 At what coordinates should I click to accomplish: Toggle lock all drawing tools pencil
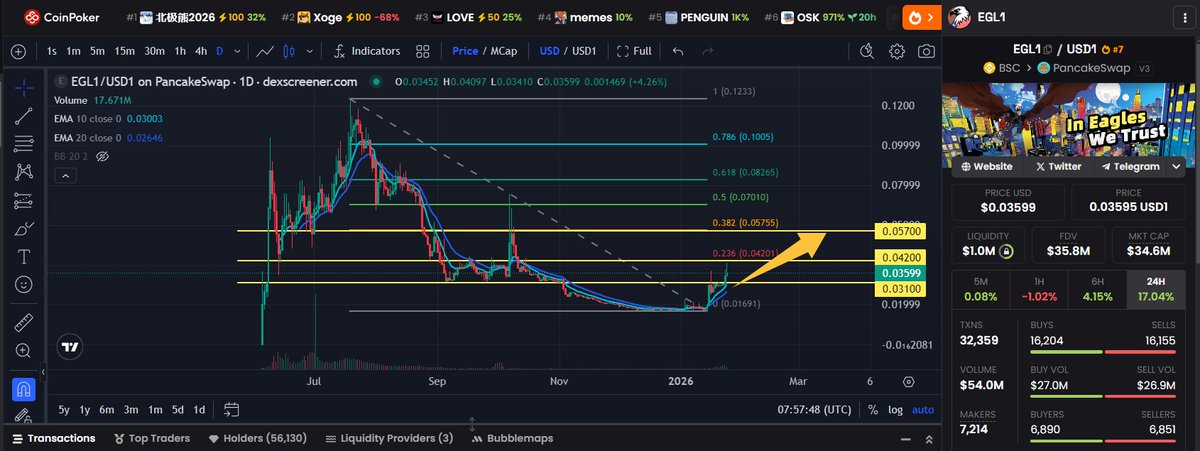point(23,415)
